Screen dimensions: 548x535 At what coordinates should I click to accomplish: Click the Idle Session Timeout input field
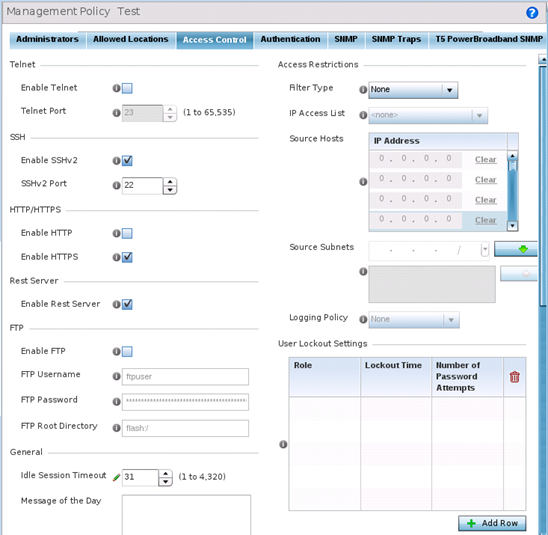[140, 478]
